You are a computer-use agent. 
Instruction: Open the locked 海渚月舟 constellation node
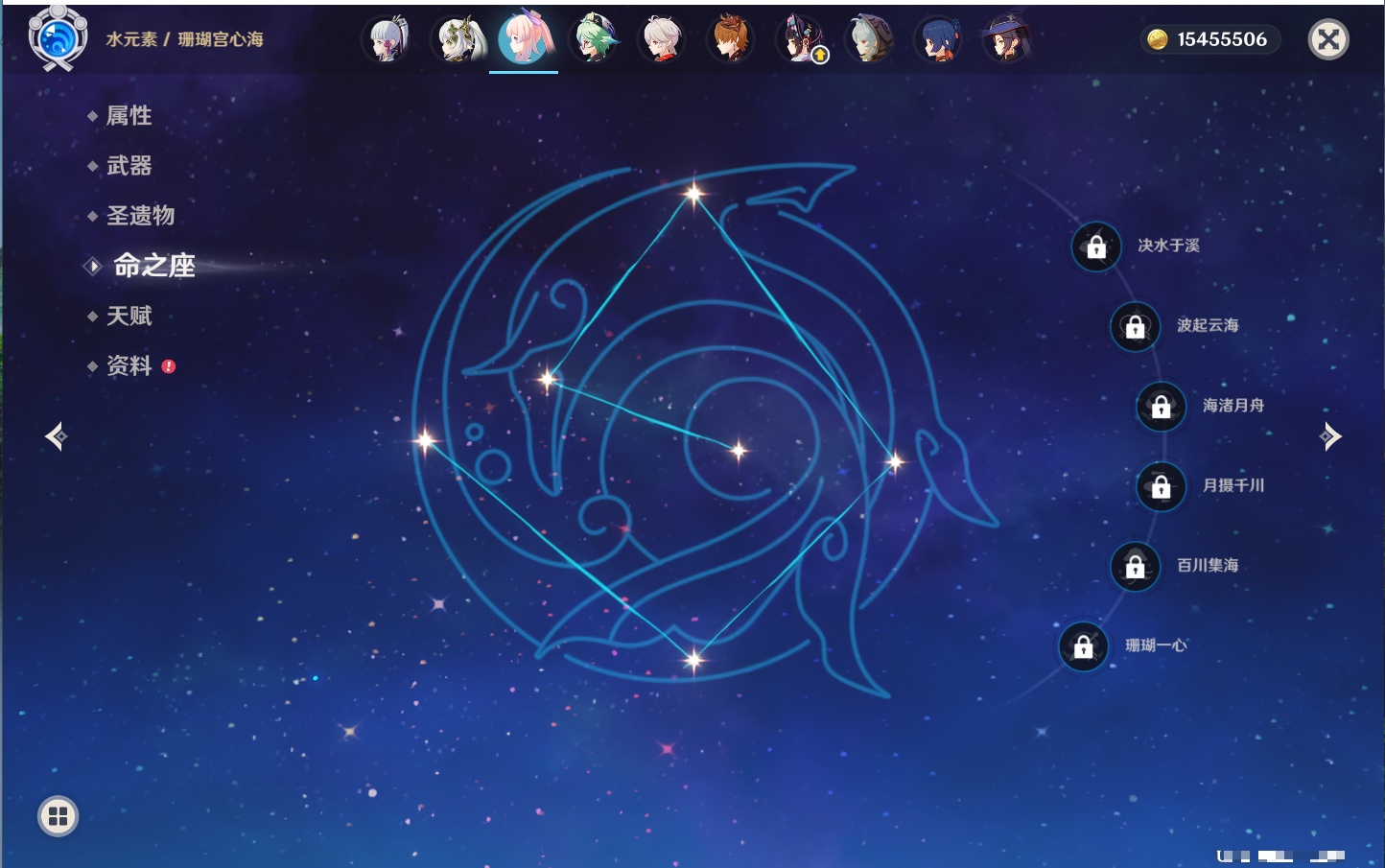pos(1161,407)
